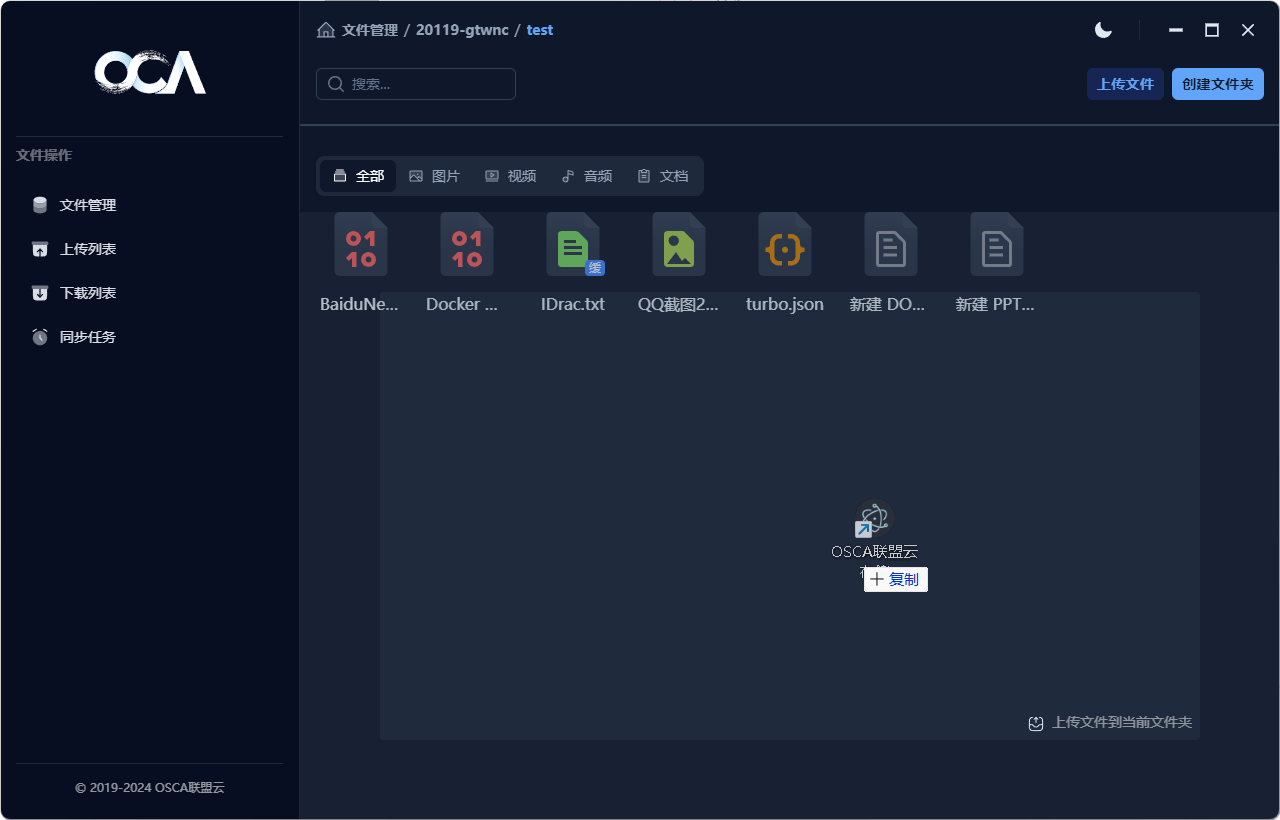
Task: Select the 新建 PPT... file icon
Action: [996, 245]
